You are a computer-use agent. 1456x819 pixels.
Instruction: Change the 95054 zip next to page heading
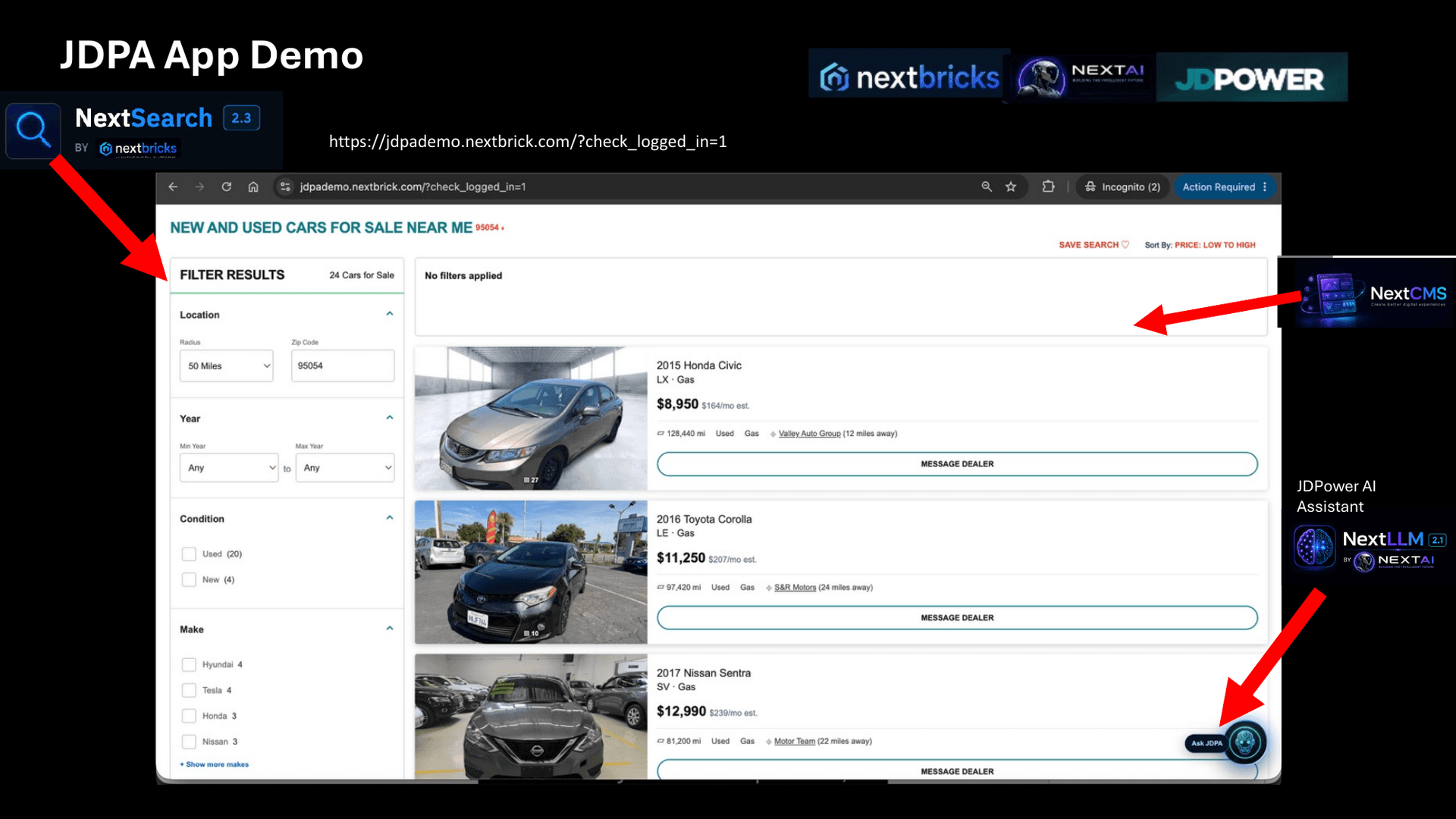(x=489, y=227)
